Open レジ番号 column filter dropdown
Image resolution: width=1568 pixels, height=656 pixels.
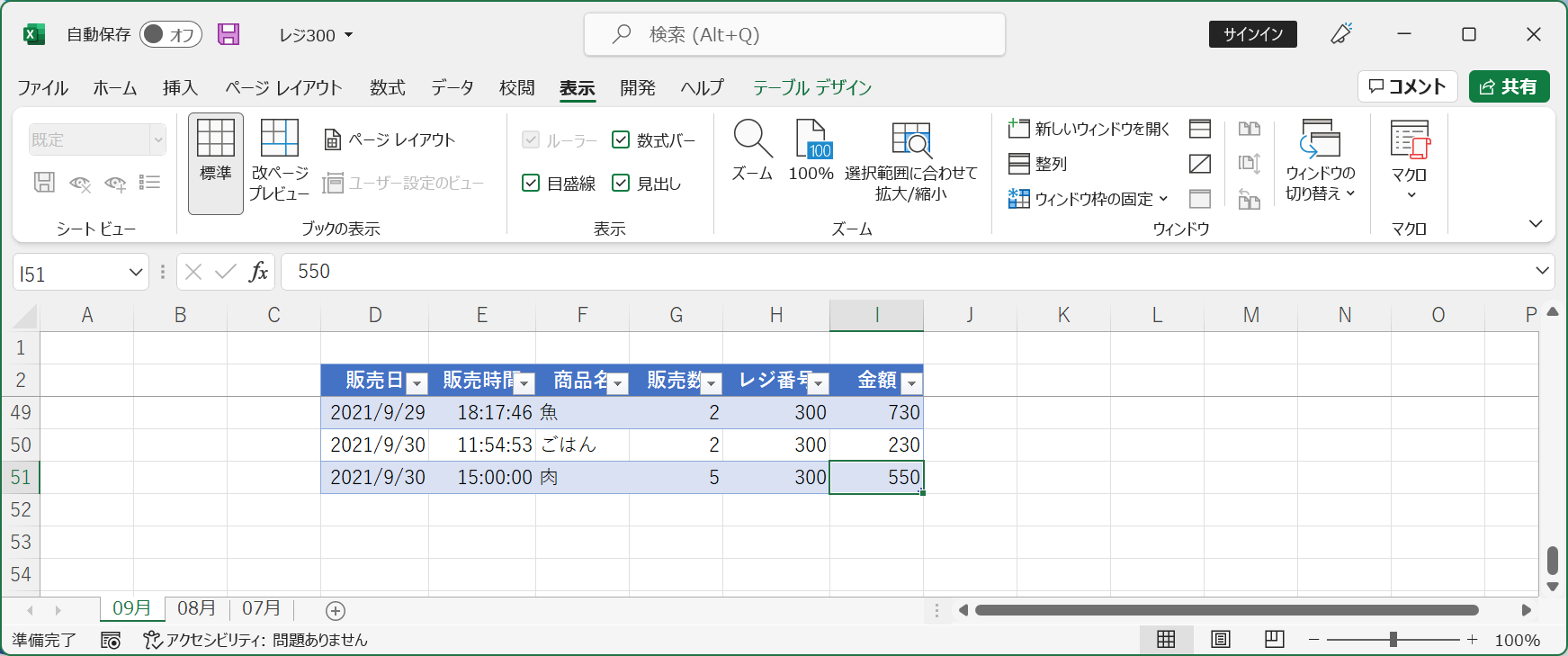pyautogui.click(x=818, y=384)
